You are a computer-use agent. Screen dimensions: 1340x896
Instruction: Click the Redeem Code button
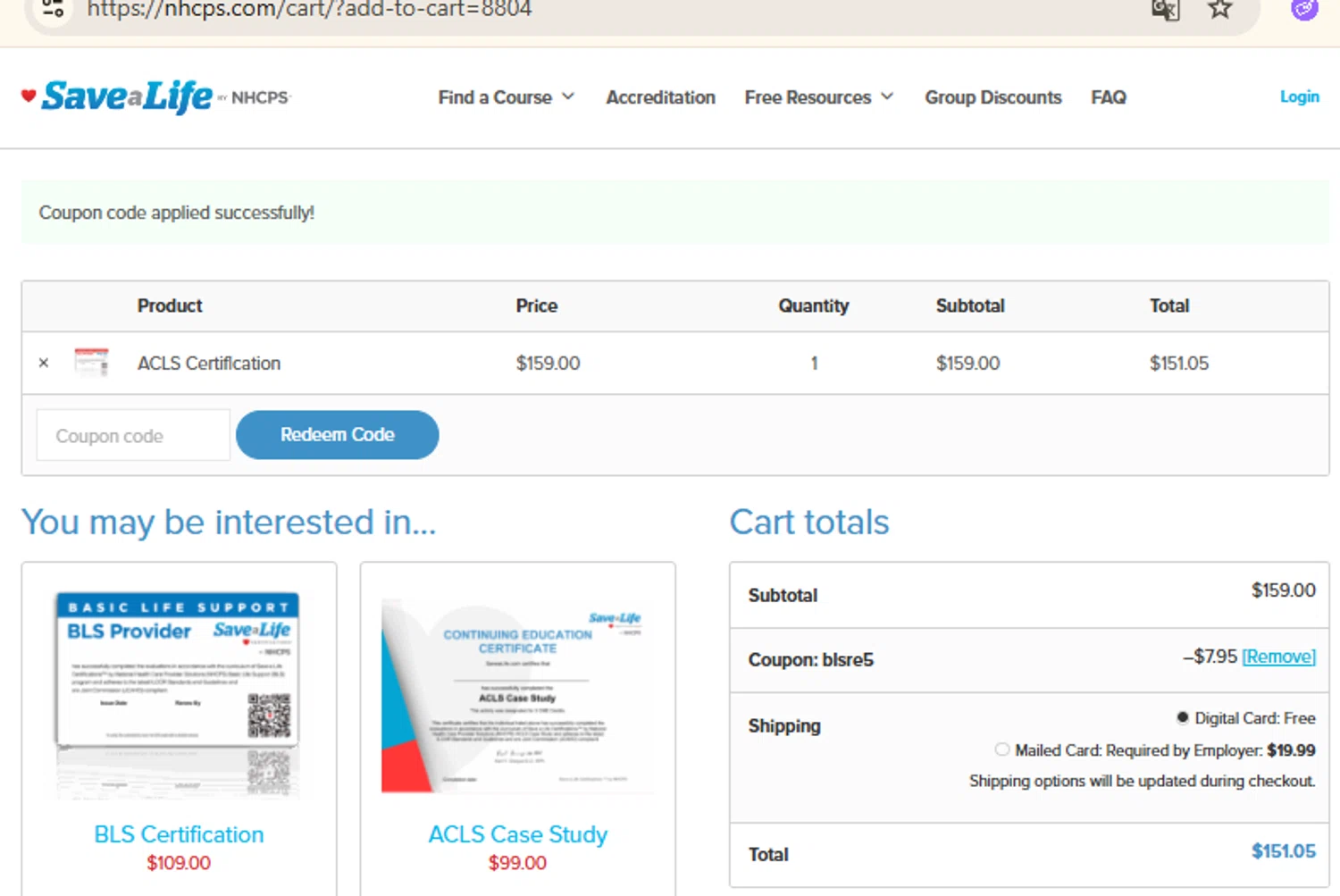coord(337,435)
